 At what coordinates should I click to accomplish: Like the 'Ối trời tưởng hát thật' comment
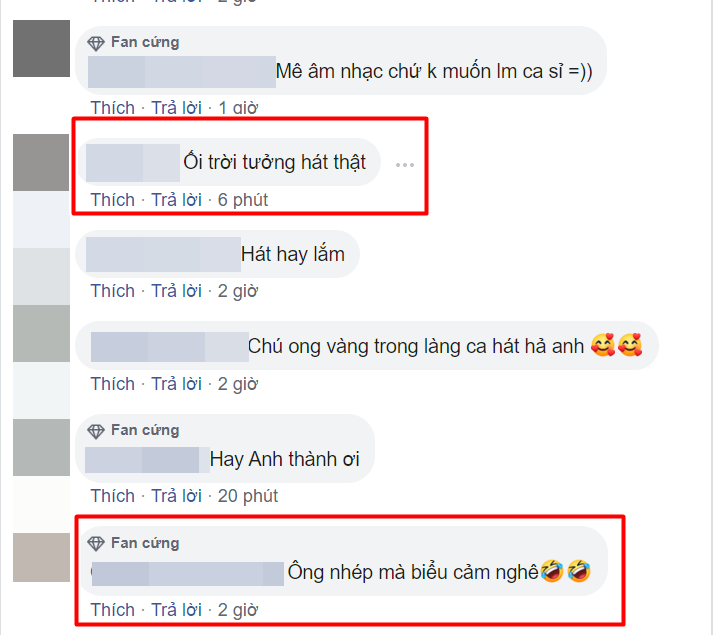pos(112,200)
